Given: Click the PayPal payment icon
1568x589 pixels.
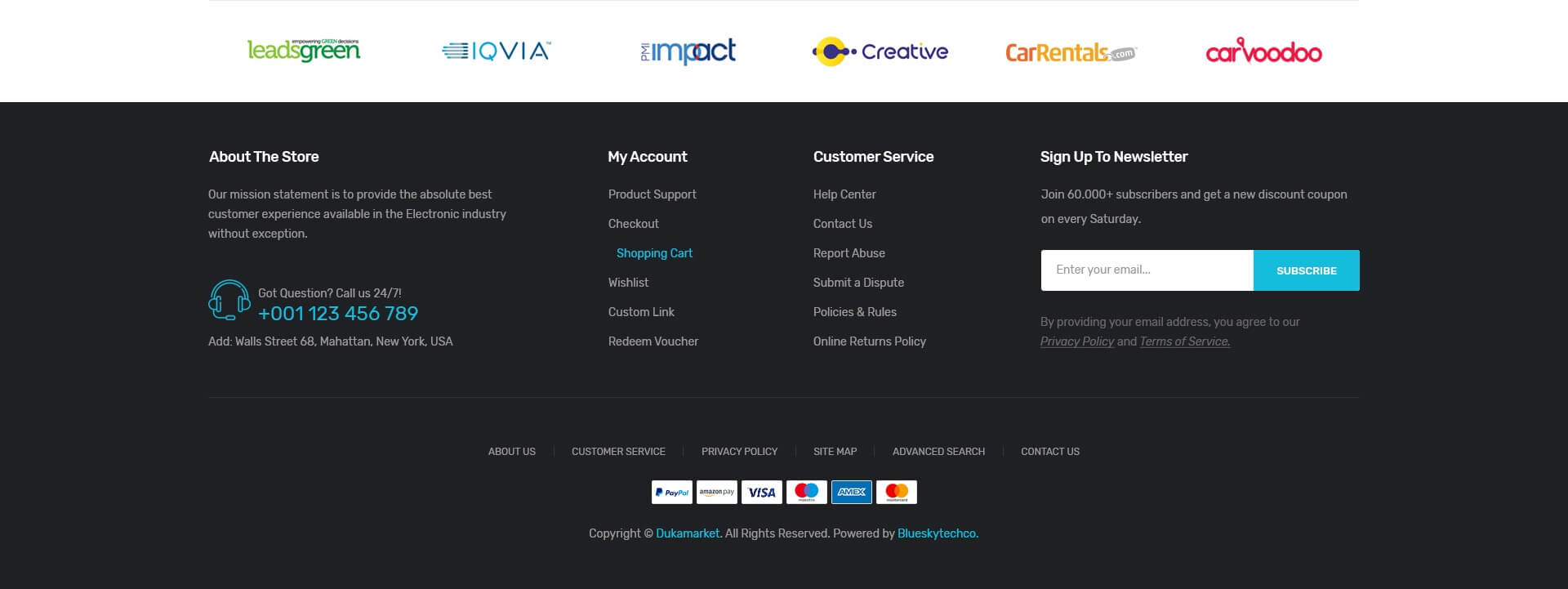Looking at the screenshot, I should pos(671,492).
